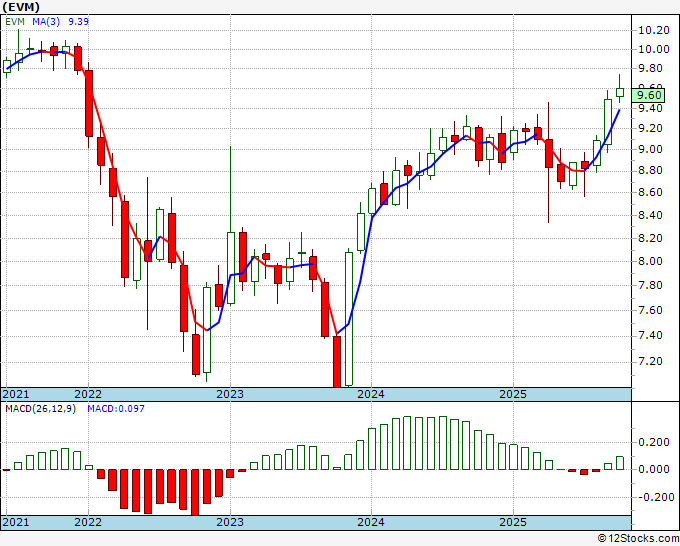Click the 7.80 price axis label
Image resolution: width=680 pixels, height=546 pixels.
click(x=651, y=285)
